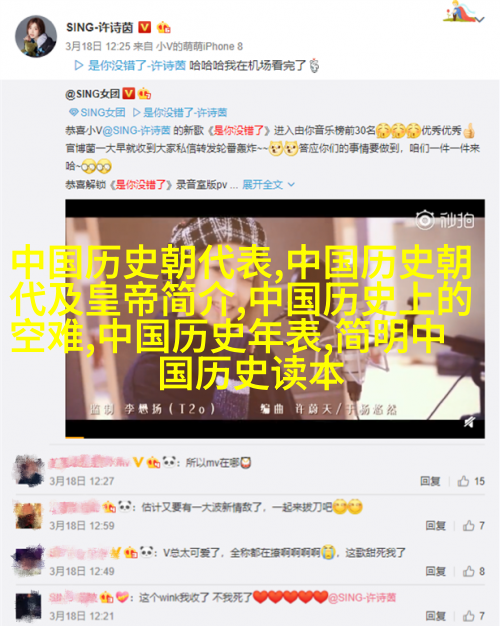Click the video progress bar
The height and width of the screenshot is (626, 500).
[275, 438]
